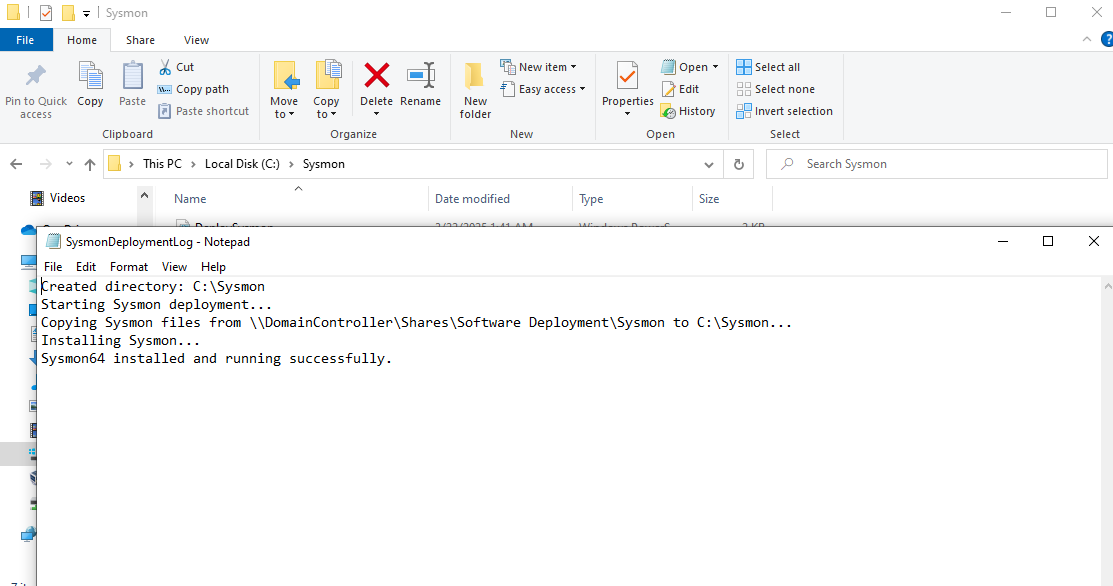Open the address bar history dropdown
This screenshot has width=1113, height=586.
tap(708, 164)
